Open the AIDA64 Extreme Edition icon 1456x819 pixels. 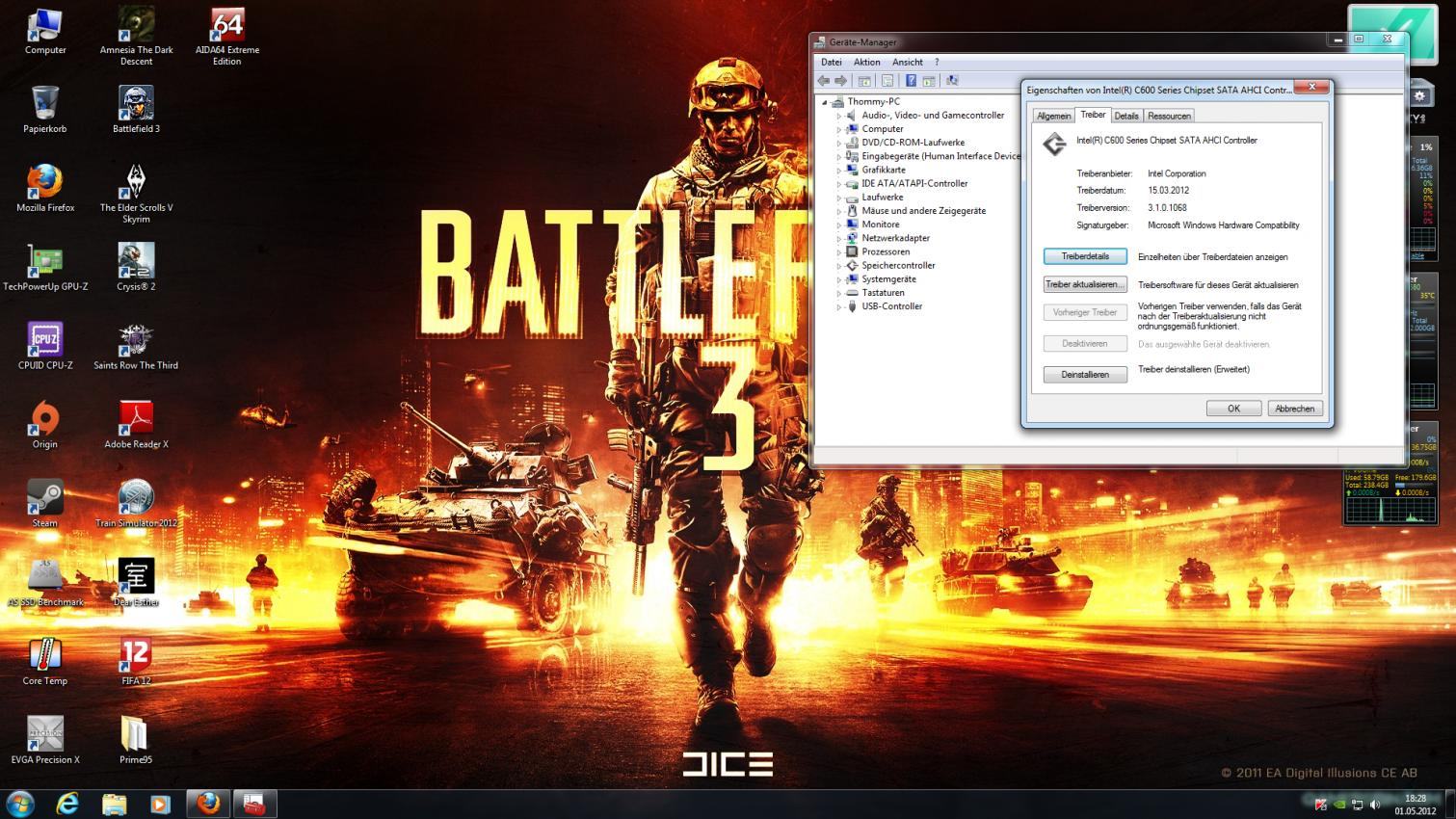coord(226,36)
